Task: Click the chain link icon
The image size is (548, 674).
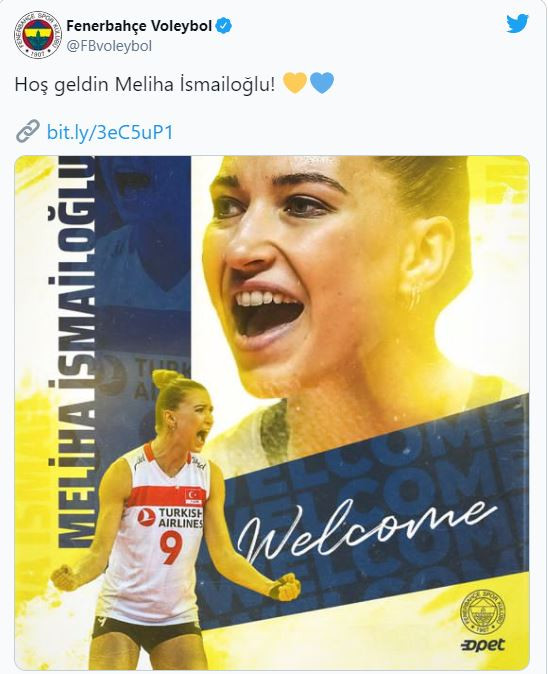Action: pyautogui.click(x=28, y=132)
